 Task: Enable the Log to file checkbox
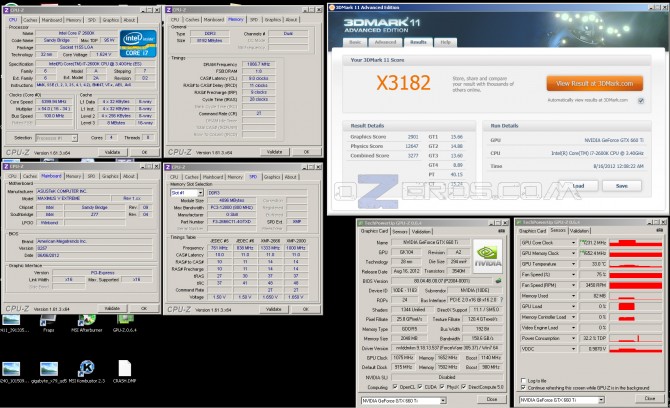523,380
